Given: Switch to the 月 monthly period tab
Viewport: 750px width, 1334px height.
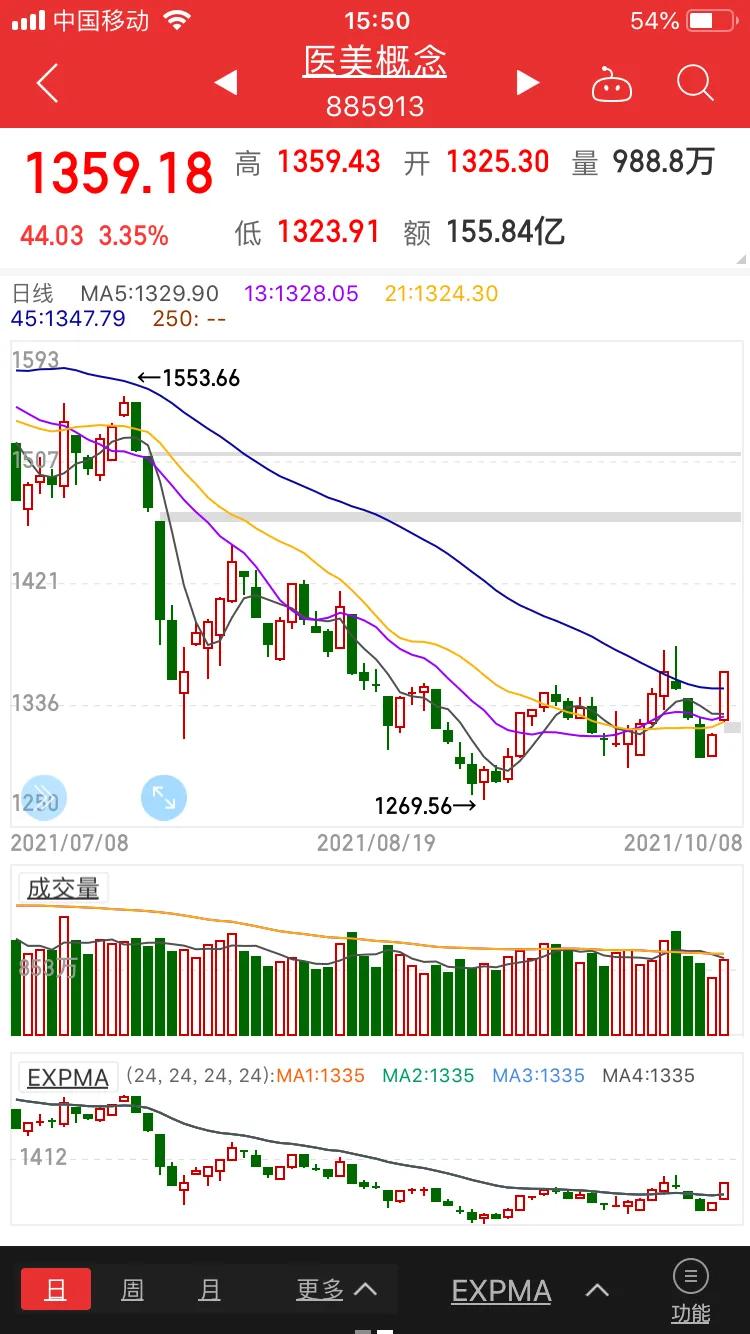Looking at the screenshot, I should click(x=209, y=1290).
